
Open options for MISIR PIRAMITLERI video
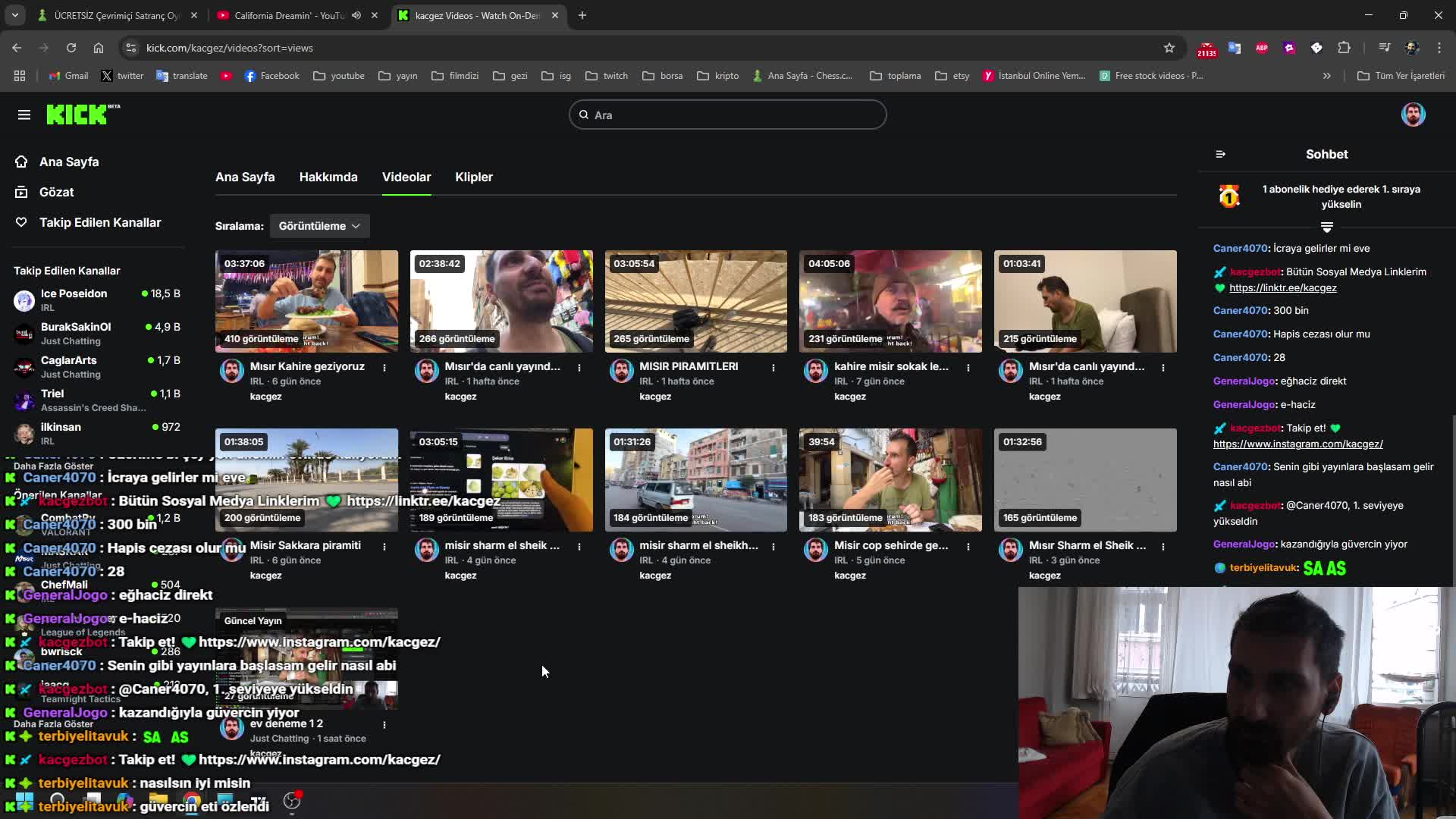click(773, 367)
